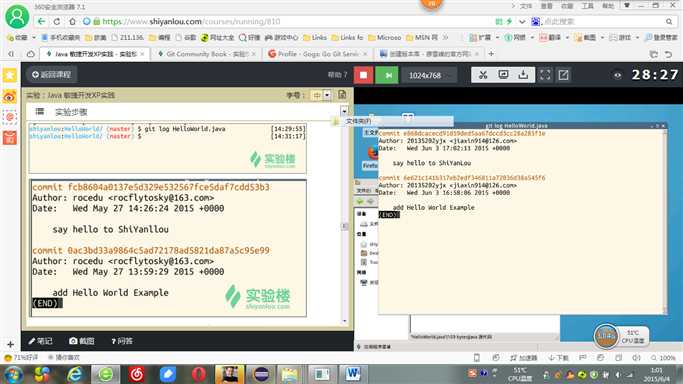Click the Windows Start button
This screenshot has height=384, width=683.
click(13, 374)
